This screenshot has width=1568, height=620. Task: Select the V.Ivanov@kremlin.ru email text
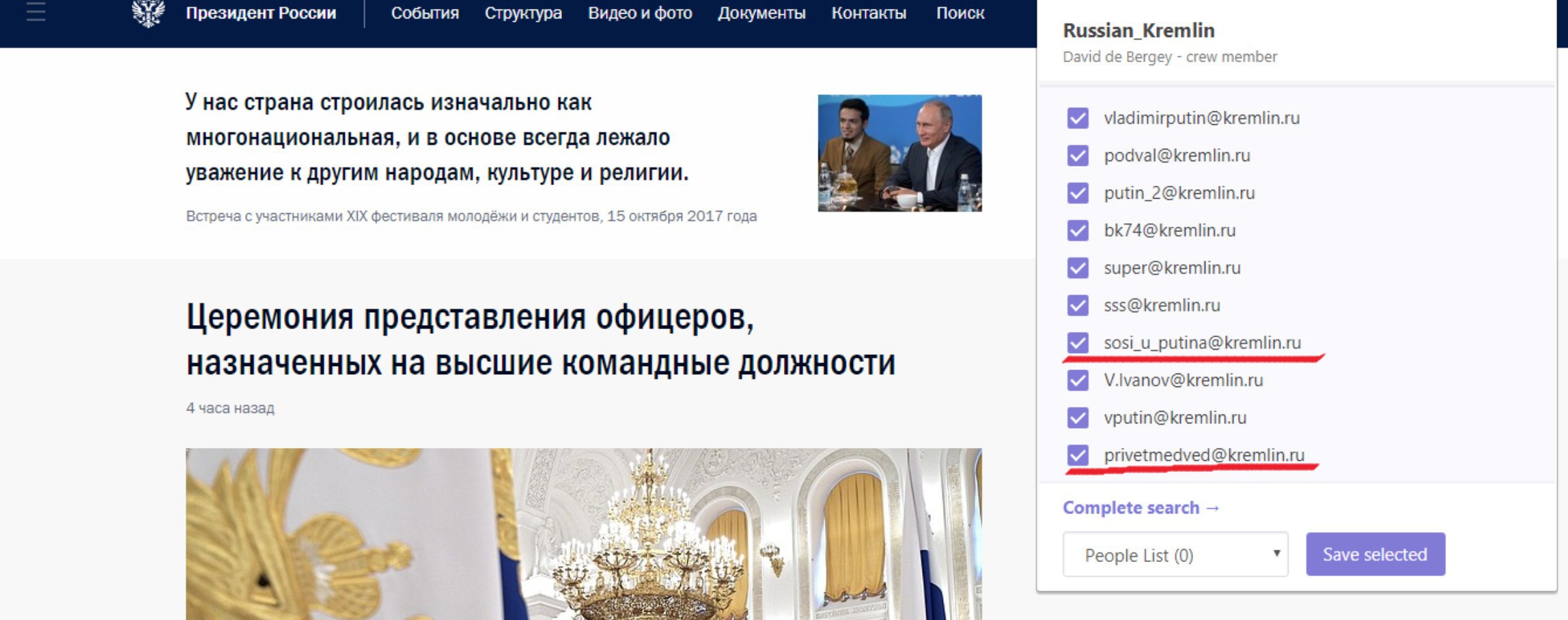pyautogui.click(x=1184, y=380)
